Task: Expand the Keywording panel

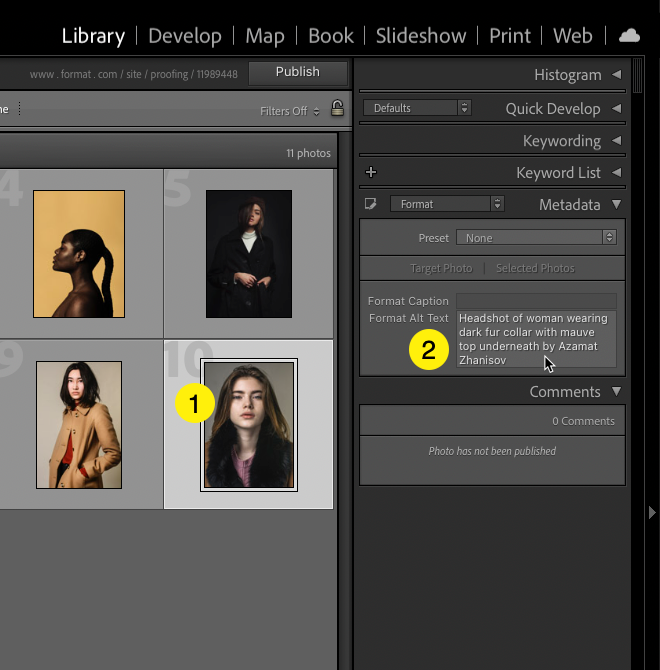Action: pyautogui.click(x=616, y=141)
